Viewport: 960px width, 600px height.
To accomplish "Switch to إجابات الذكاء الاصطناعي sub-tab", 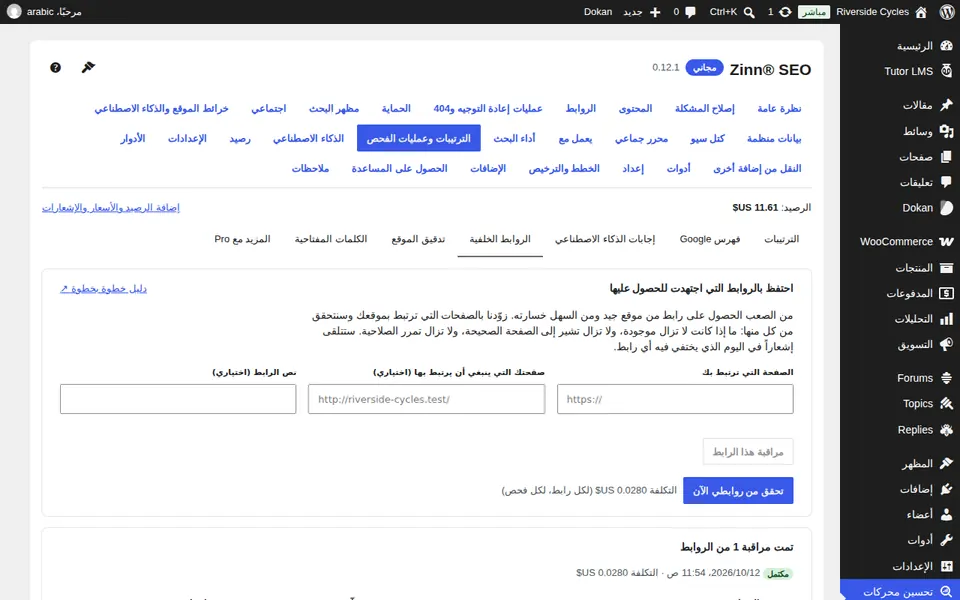I will tap(605, 239).
